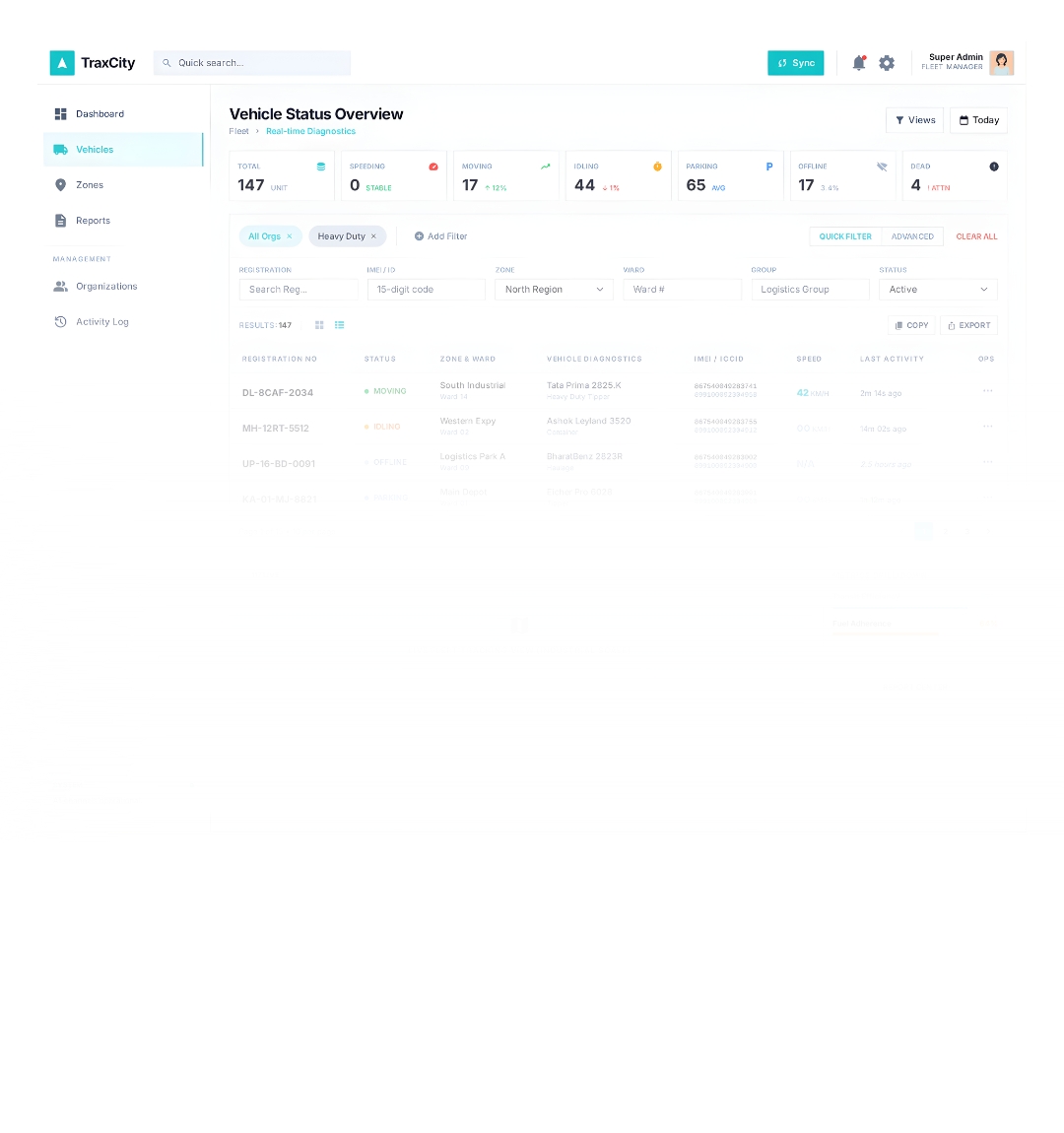The height and width of the screenshot is (1133, 1064).
Task: Expand the Active status dropdown
Action: point(938,289)
